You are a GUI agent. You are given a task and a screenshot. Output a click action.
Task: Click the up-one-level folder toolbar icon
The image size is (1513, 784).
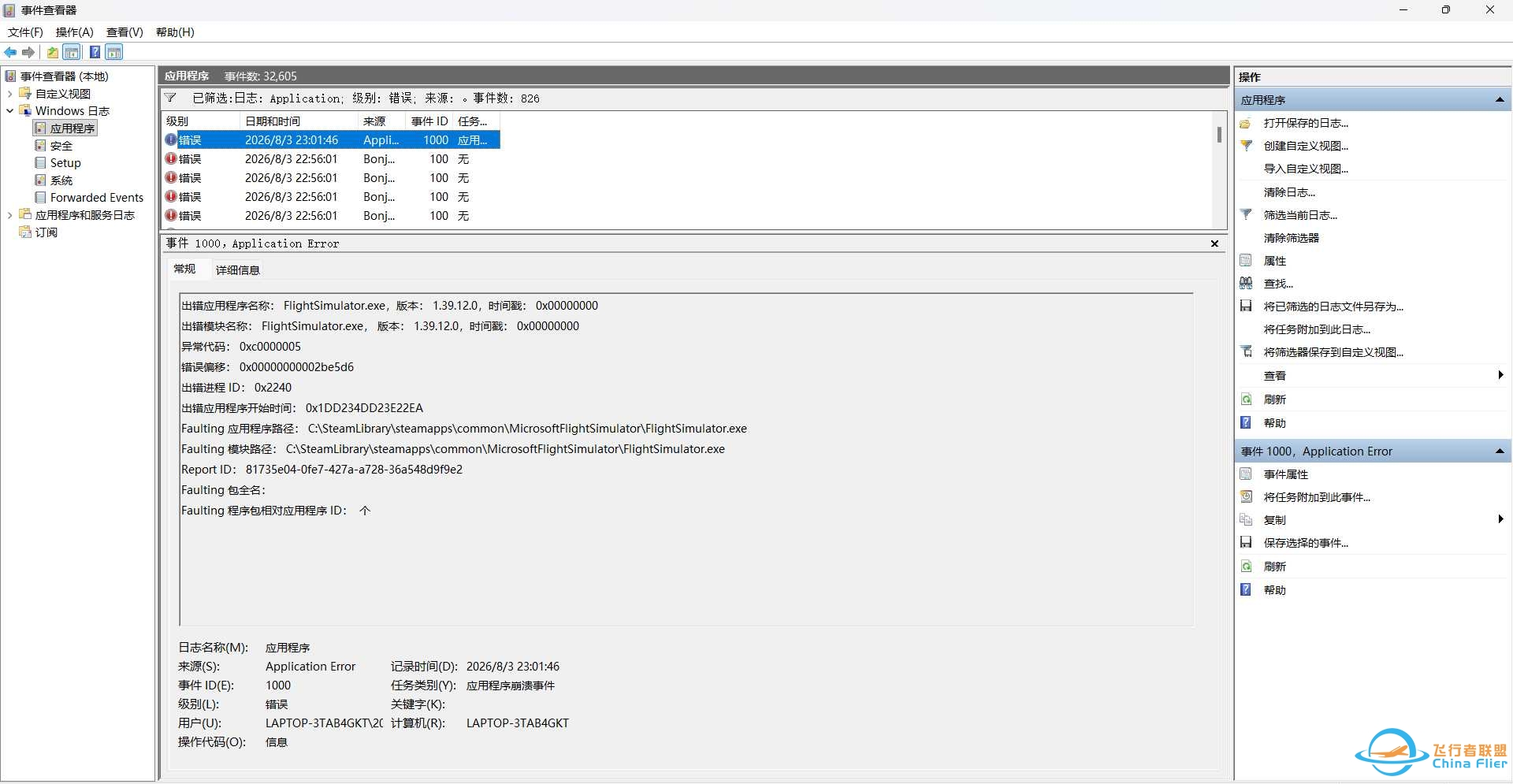[53, 53]
